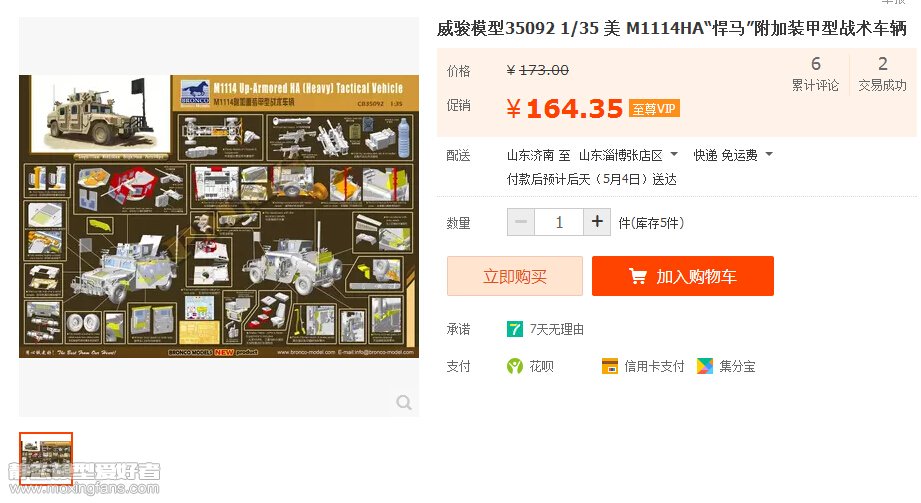Click 加入购物车 add to cart button

[683, 276]
